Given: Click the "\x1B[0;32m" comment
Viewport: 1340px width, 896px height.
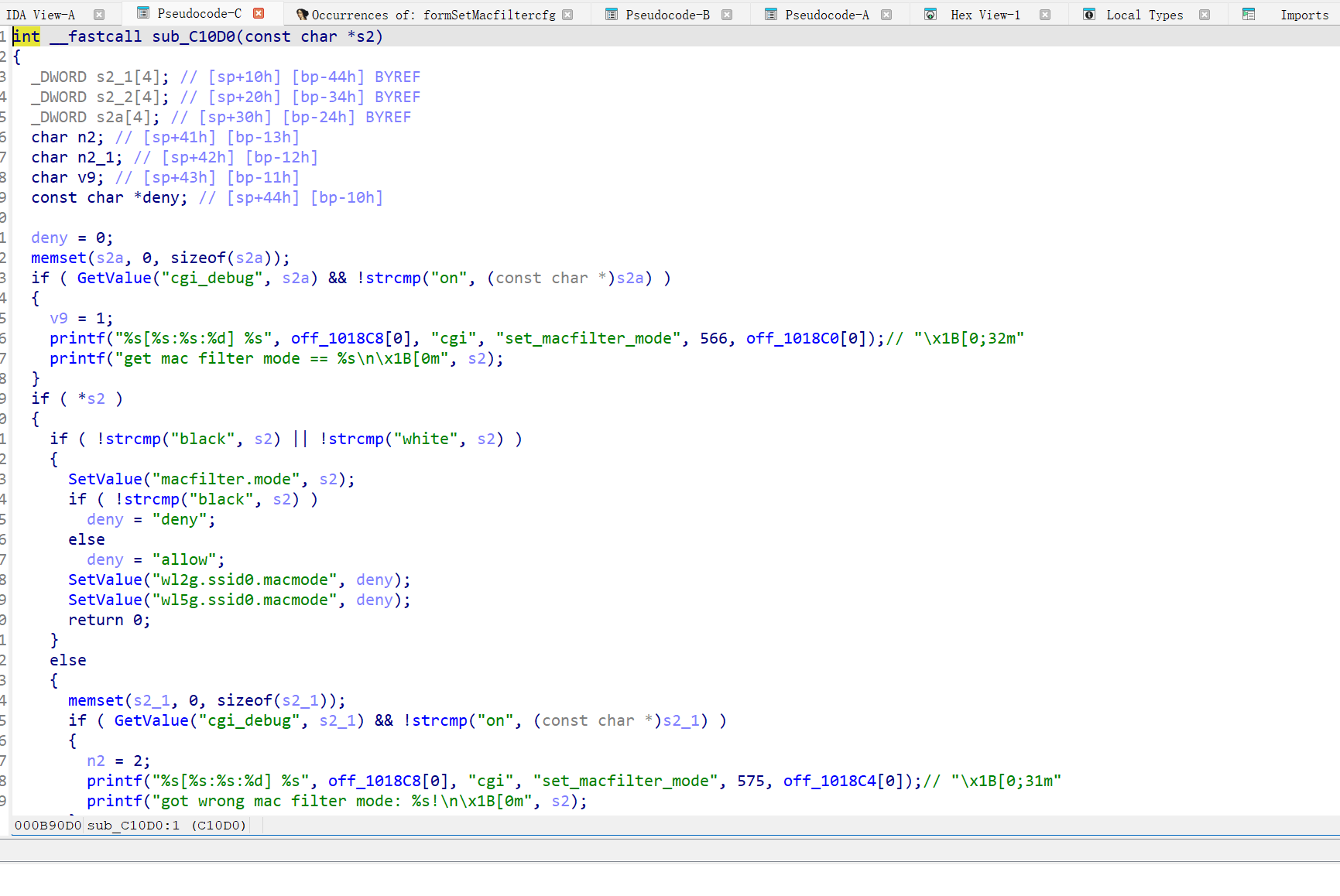Looking at the screenshot, I should 955,338.
